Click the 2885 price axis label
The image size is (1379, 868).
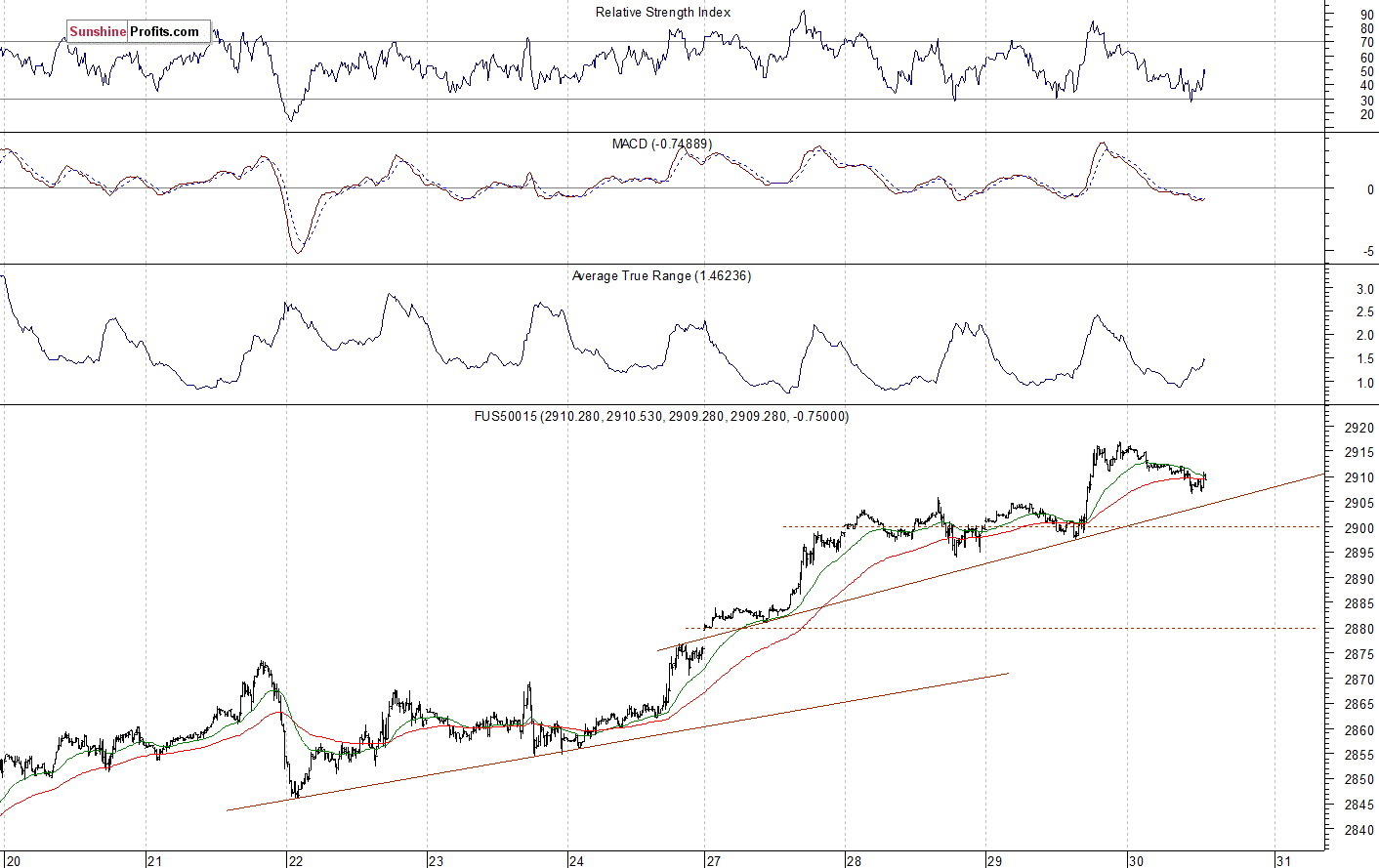(1359, 604)
